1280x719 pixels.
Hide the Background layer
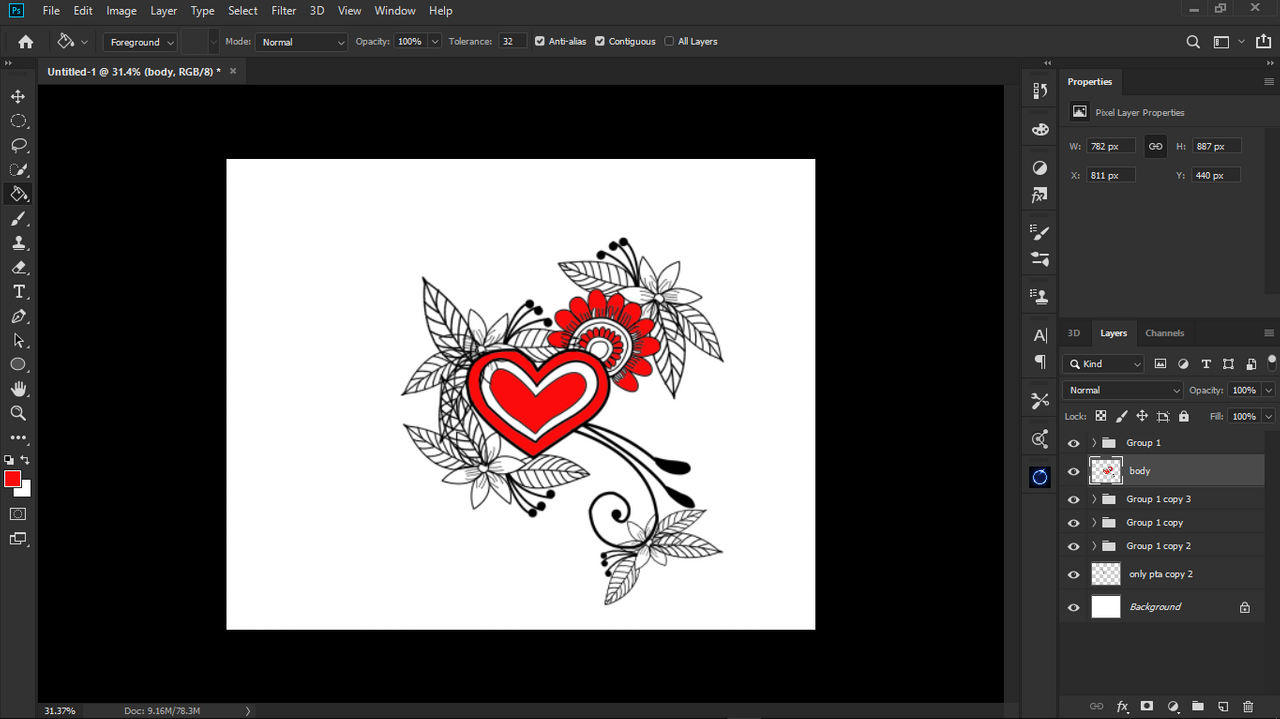pyautogui.click(x=1074, y=607)
